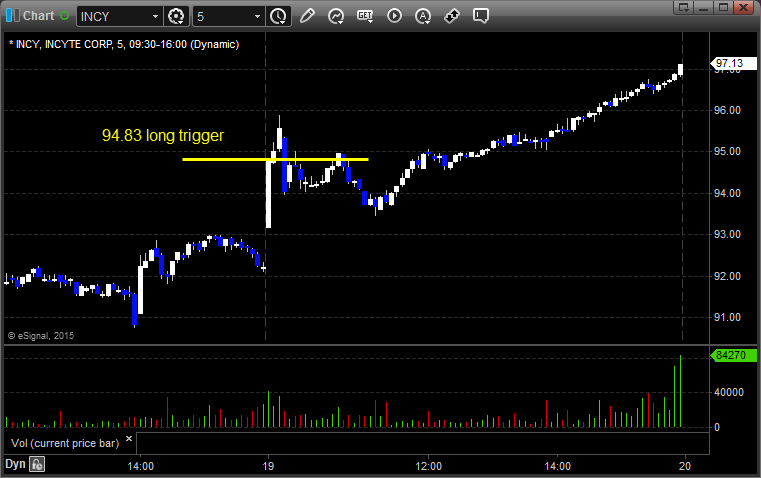The height and width of the screenshot is (478, 761).
Task: Open the chart studies icon menu
Action: [336, 16]
